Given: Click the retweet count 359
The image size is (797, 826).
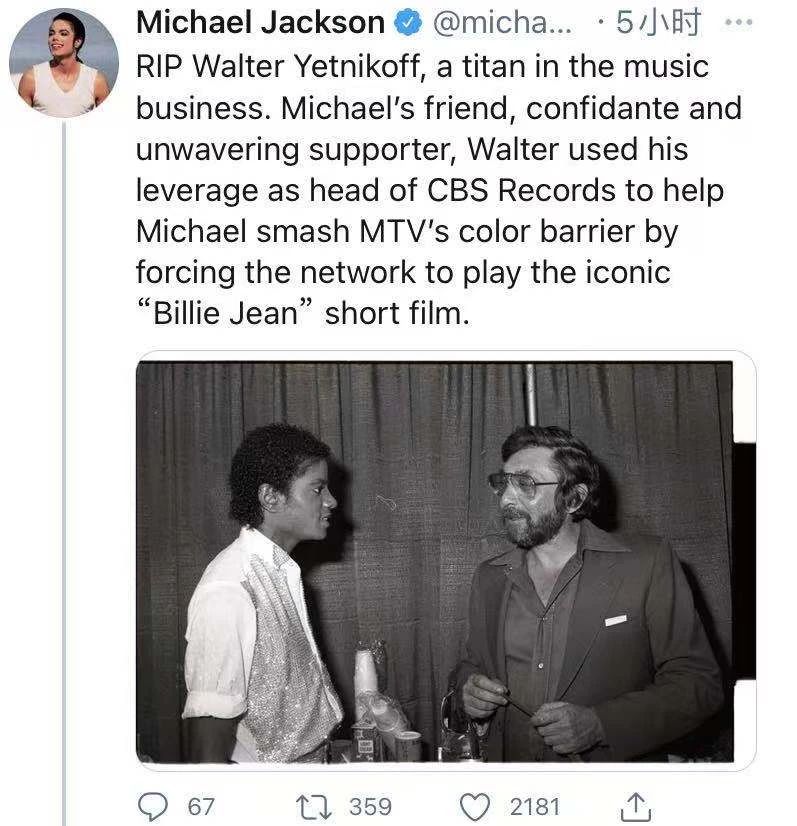Looking at the screenshot, I should (370, 806).
